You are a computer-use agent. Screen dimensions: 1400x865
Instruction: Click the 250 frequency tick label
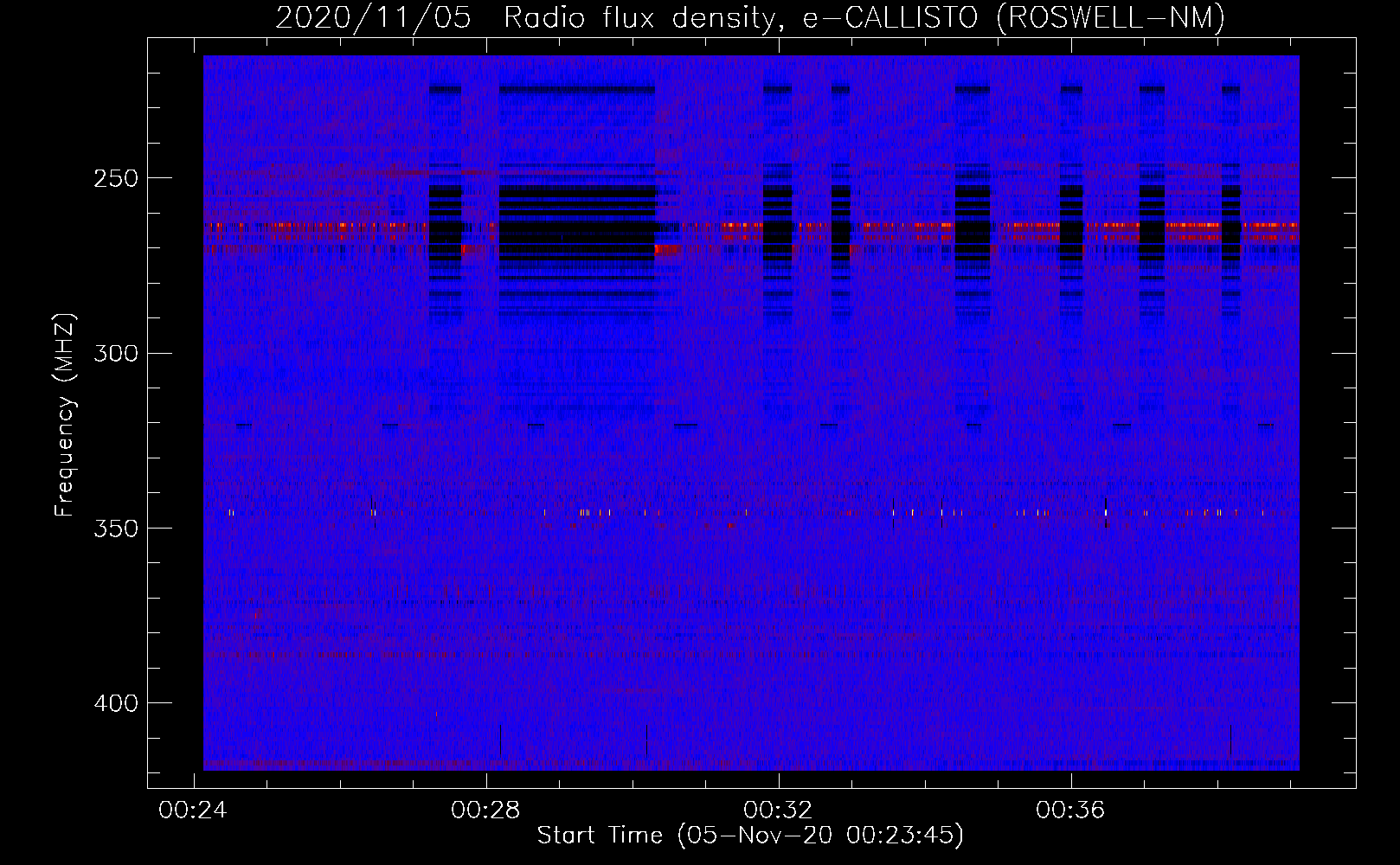[116, 178]
